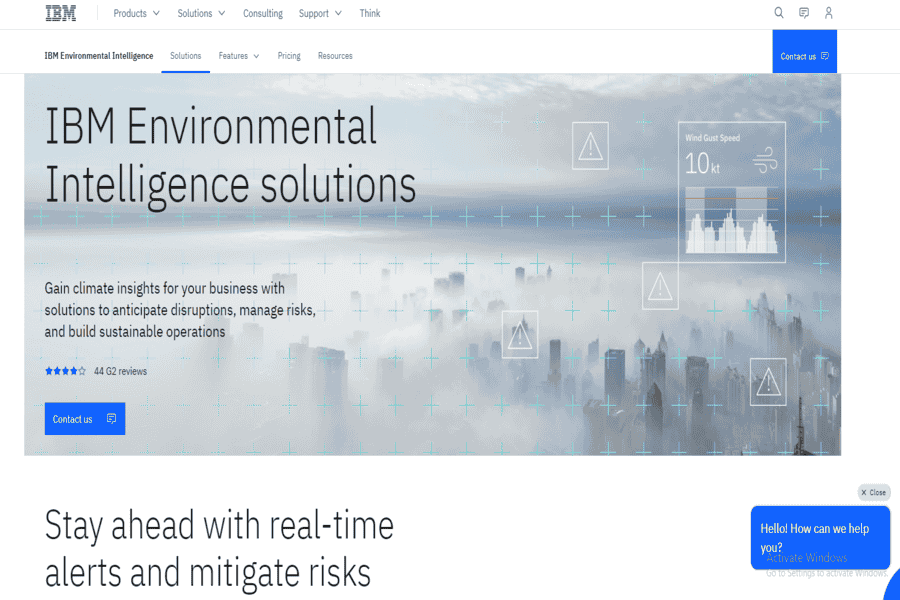Screen dimensions: 900x600
Task: Click the warning triangle left of Wind Gust card
Action: 590,145
